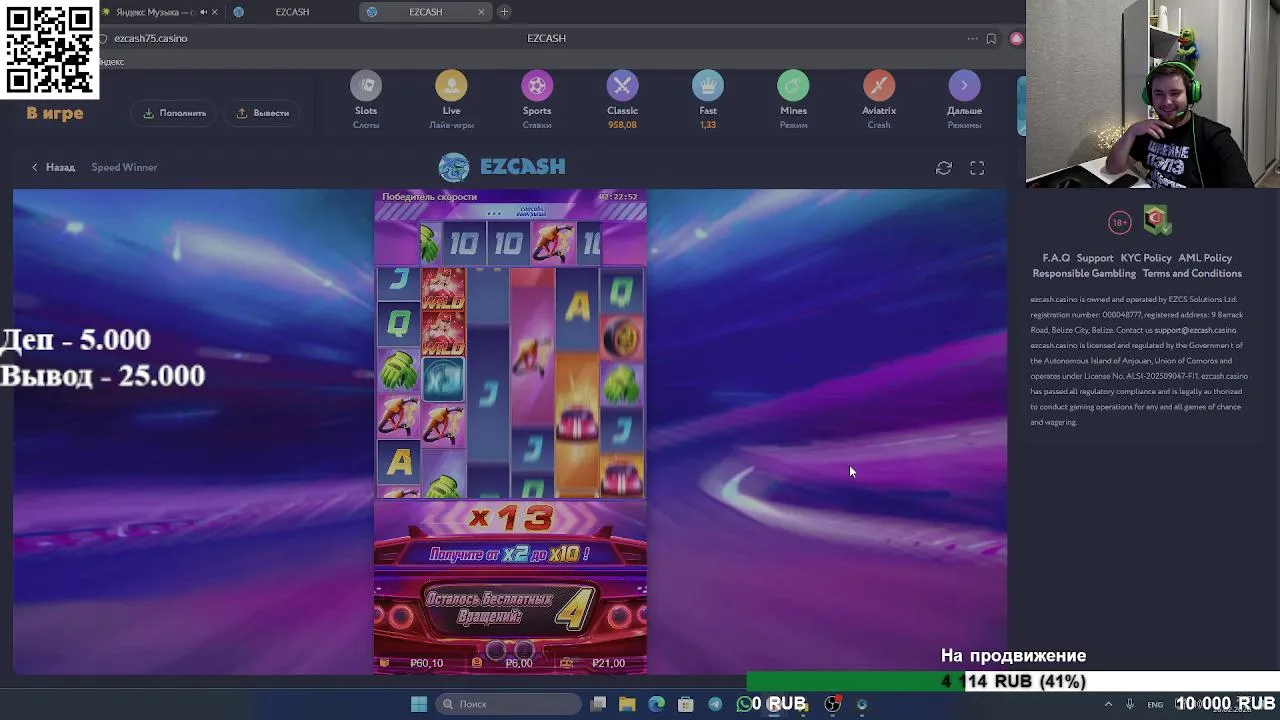
Task: Switch to the inactive EZCASH tab
Action: point(292,12)
